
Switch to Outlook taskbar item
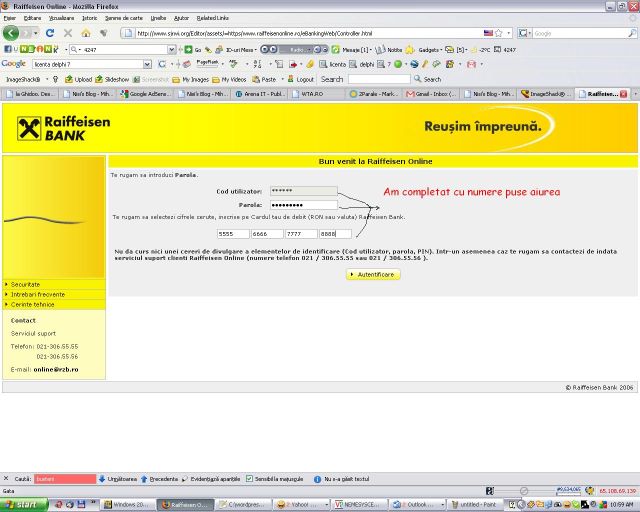coord(417,505)
